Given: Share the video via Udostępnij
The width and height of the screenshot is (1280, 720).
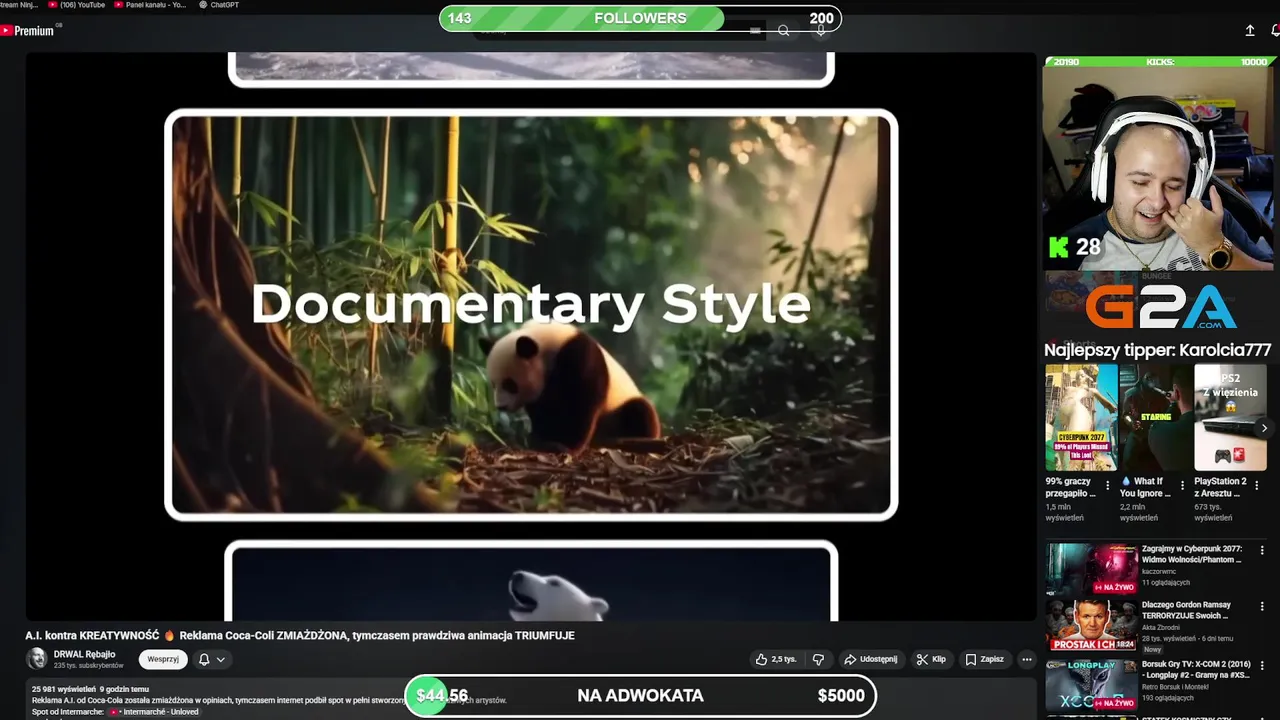Looking at the screenshot, I should coord(870,659).
